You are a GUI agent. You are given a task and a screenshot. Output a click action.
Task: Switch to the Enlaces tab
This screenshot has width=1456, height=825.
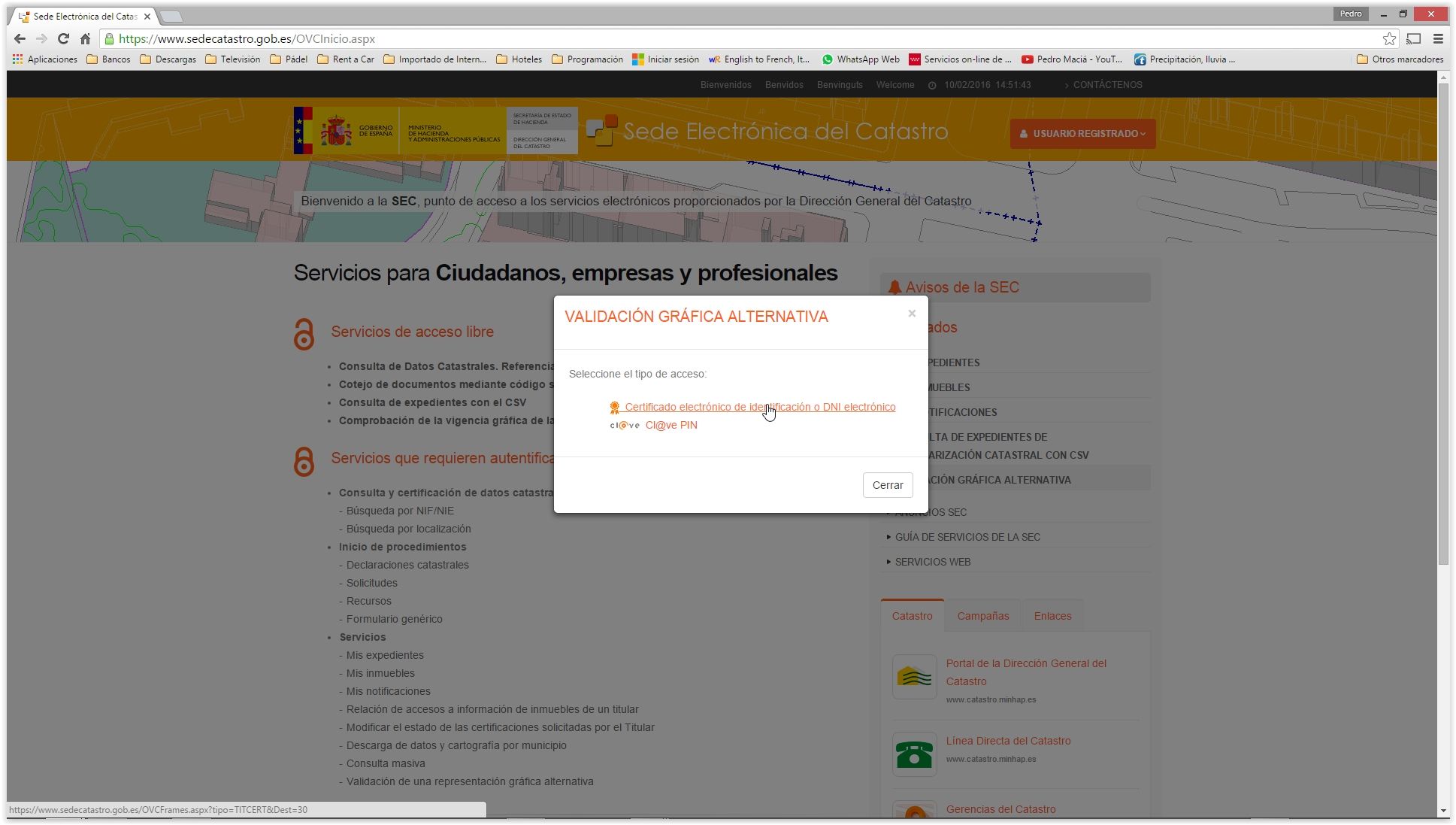pyautogui.click(x=1052, y=616)
